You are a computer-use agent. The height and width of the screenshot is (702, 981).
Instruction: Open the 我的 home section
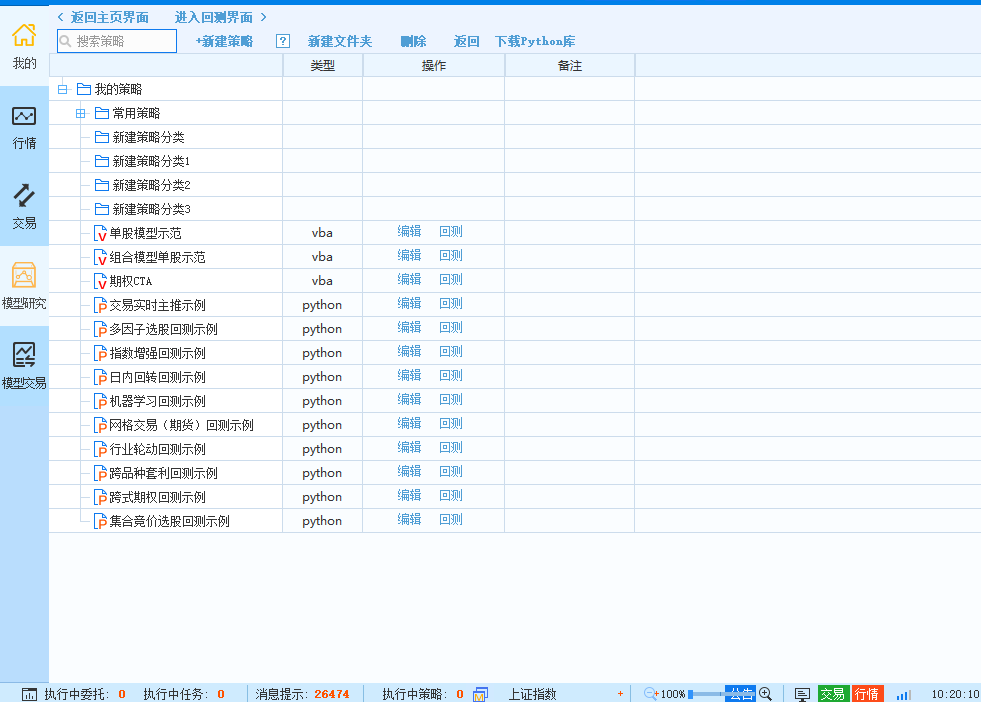24,46
